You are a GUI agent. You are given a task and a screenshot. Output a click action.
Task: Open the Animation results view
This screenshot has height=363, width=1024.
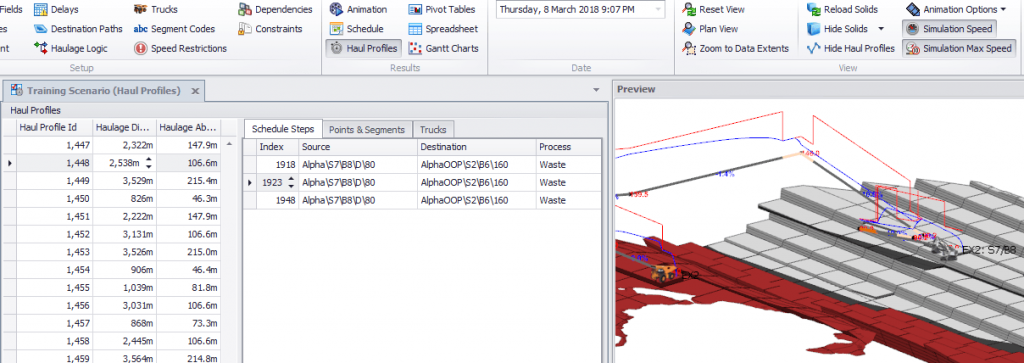[x=359, y=10]
